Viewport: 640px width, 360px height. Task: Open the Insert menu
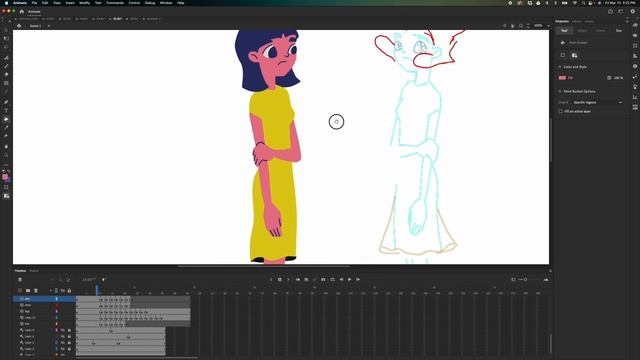pos(70,3)
